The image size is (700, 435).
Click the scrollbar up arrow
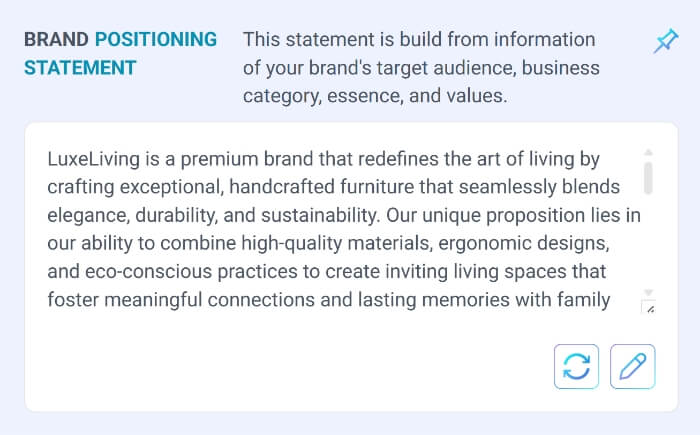coord(648,151)
